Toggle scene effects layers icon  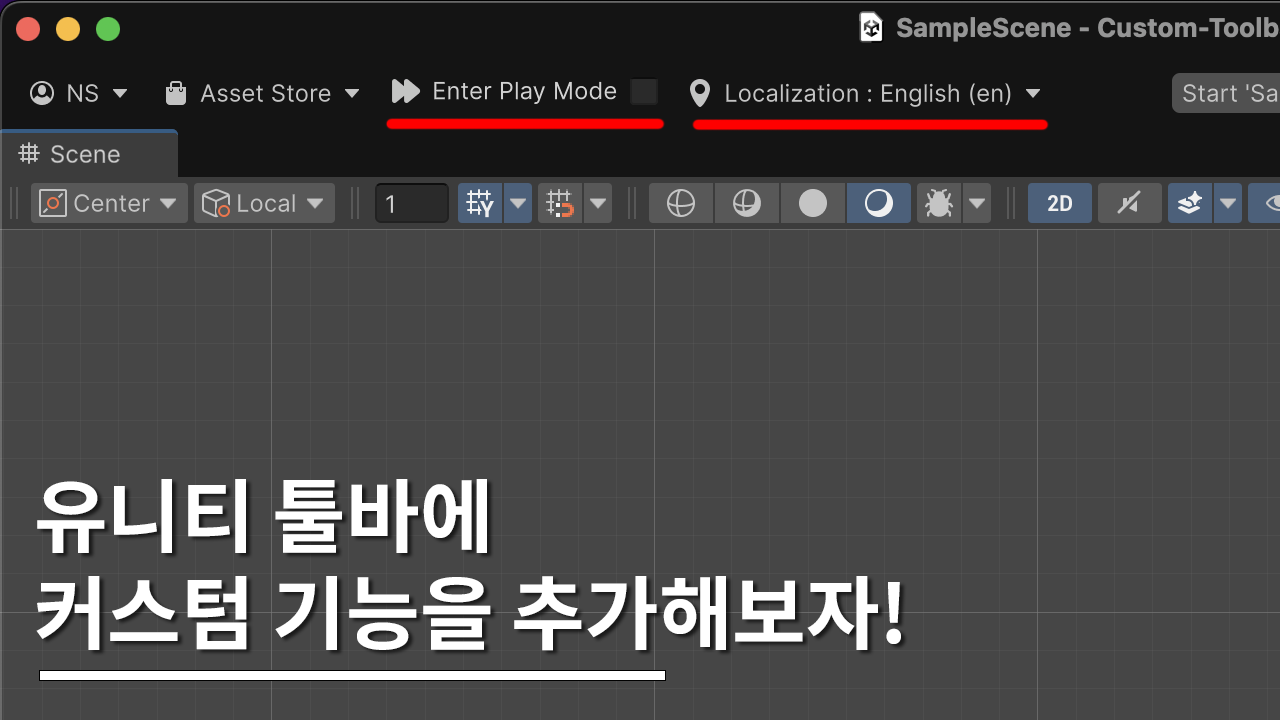pos(1190,203)
